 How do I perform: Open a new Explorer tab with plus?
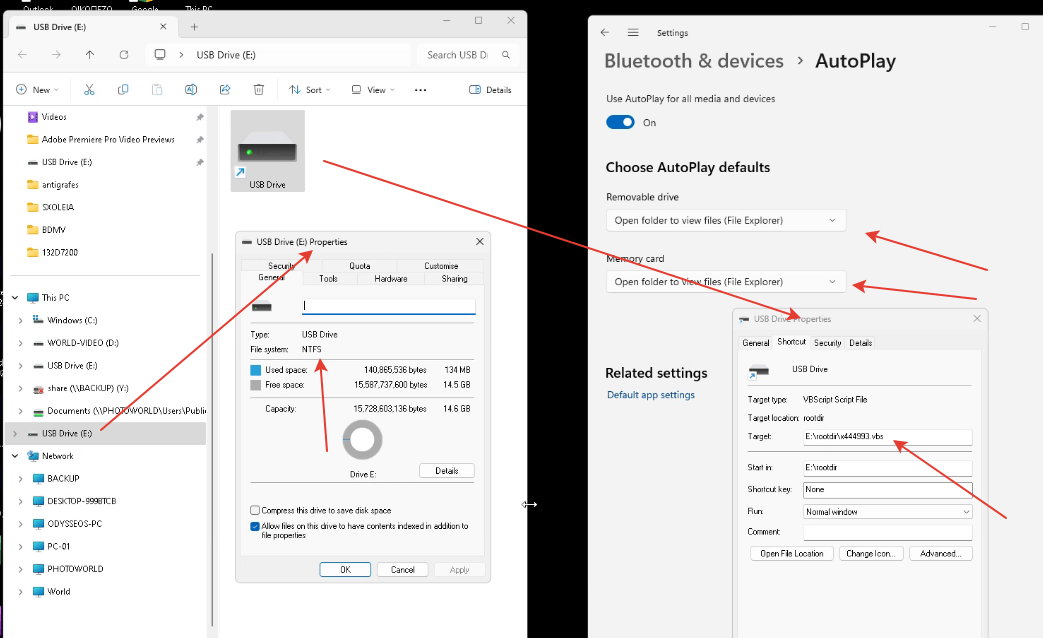point(194,27)
